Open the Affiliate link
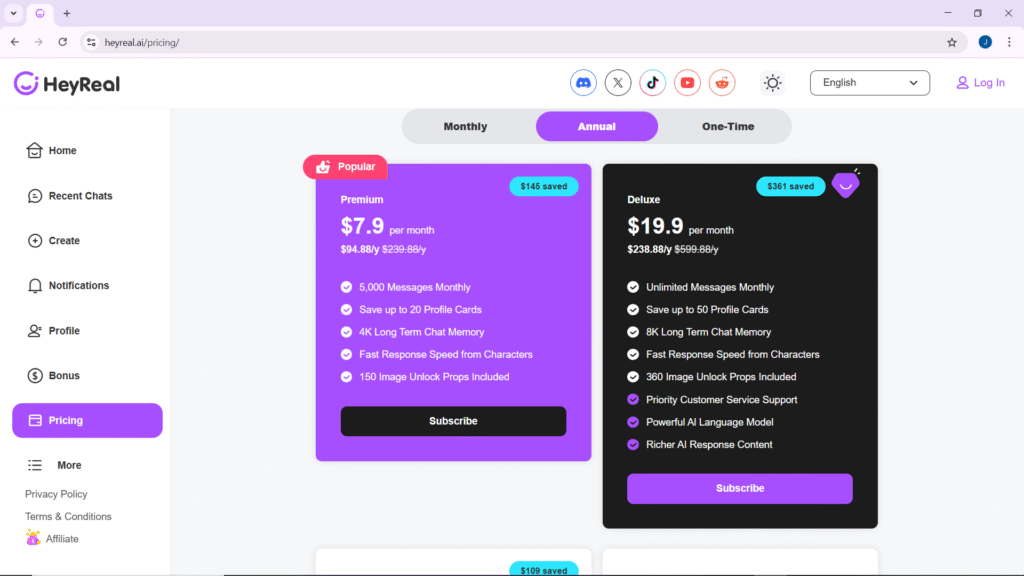 pos(52,539)
